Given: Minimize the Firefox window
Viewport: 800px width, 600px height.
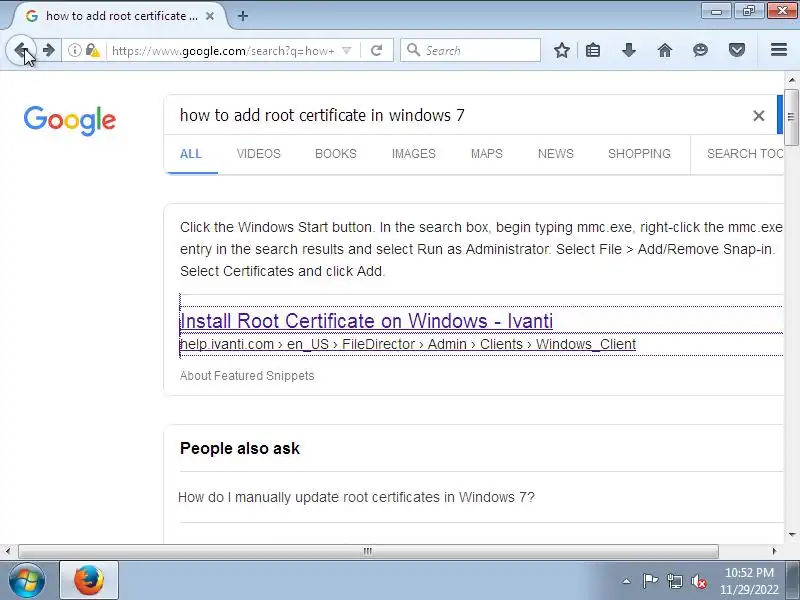Looking at the screenshot, I should point(716,11).
